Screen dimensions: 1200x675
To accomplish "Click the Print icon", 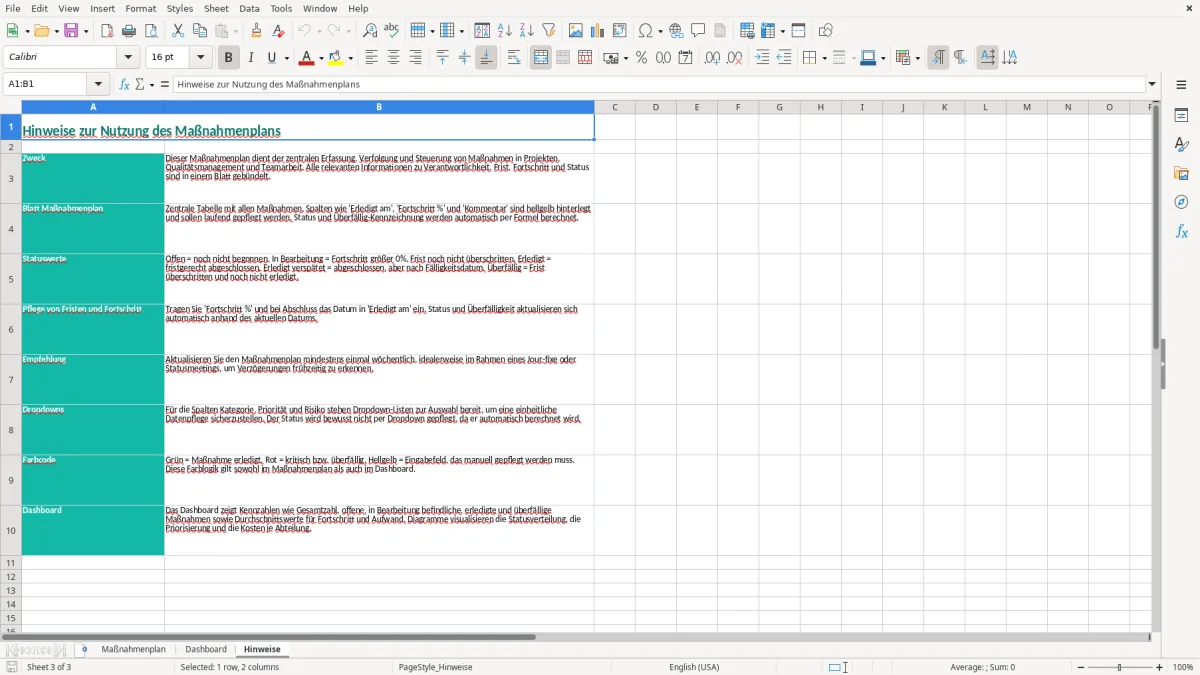I will (x=129, y=31).
